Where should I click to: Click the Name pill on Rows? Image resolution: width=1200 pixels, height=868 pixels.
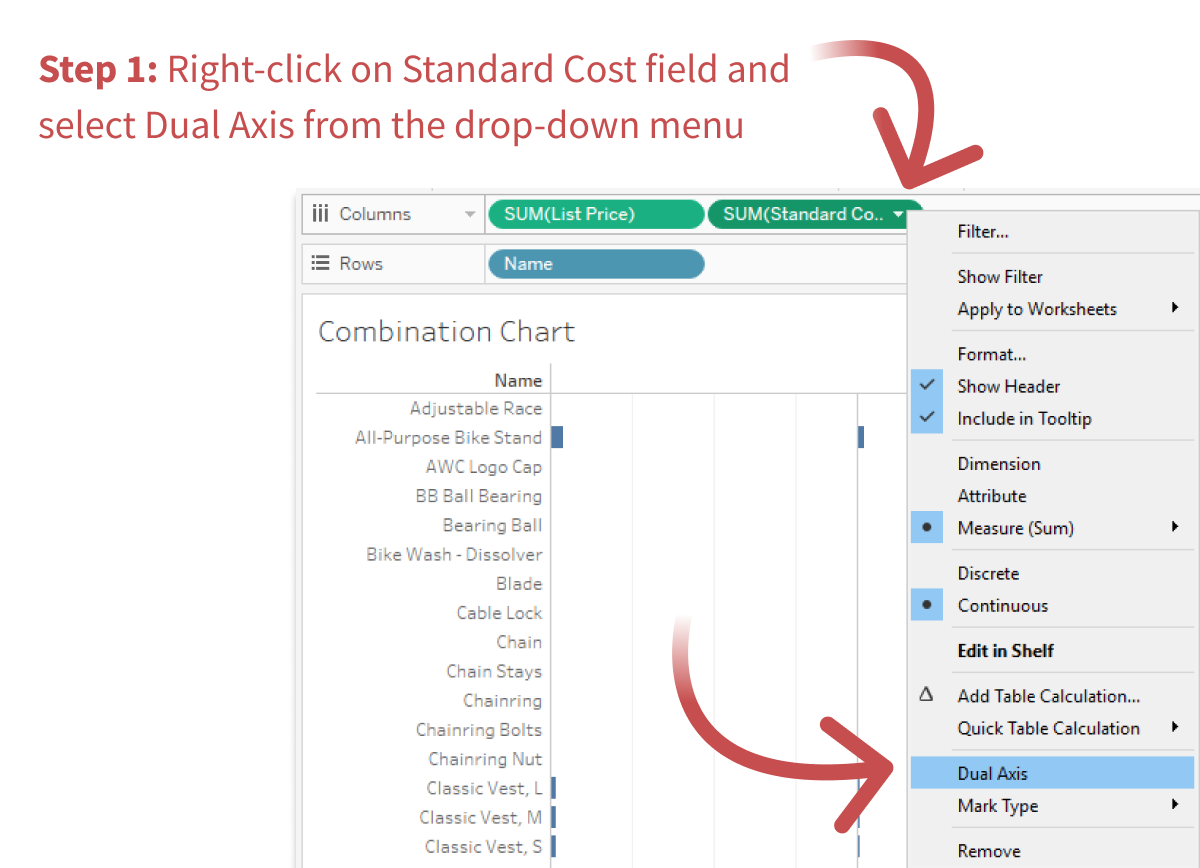coord(595,263)
